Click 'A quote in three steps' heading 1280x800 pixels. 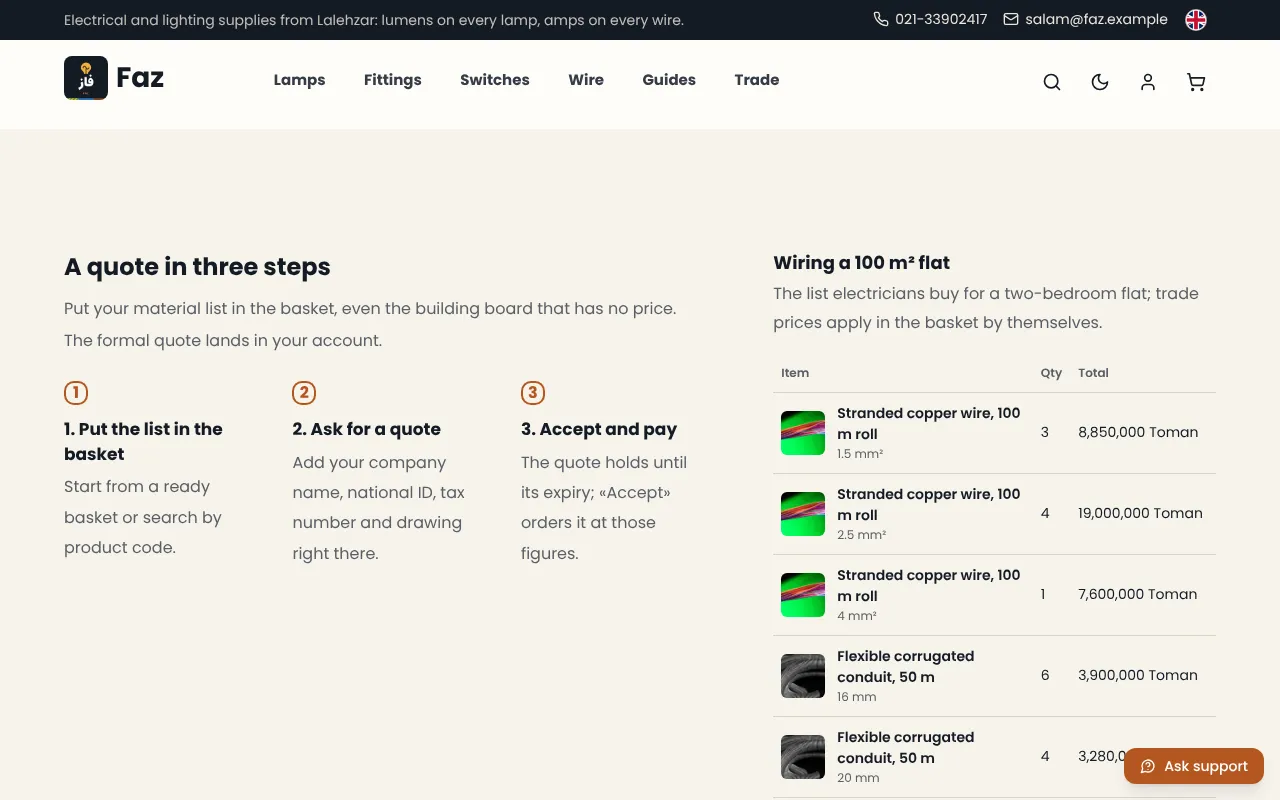click(x=197, y=267)
